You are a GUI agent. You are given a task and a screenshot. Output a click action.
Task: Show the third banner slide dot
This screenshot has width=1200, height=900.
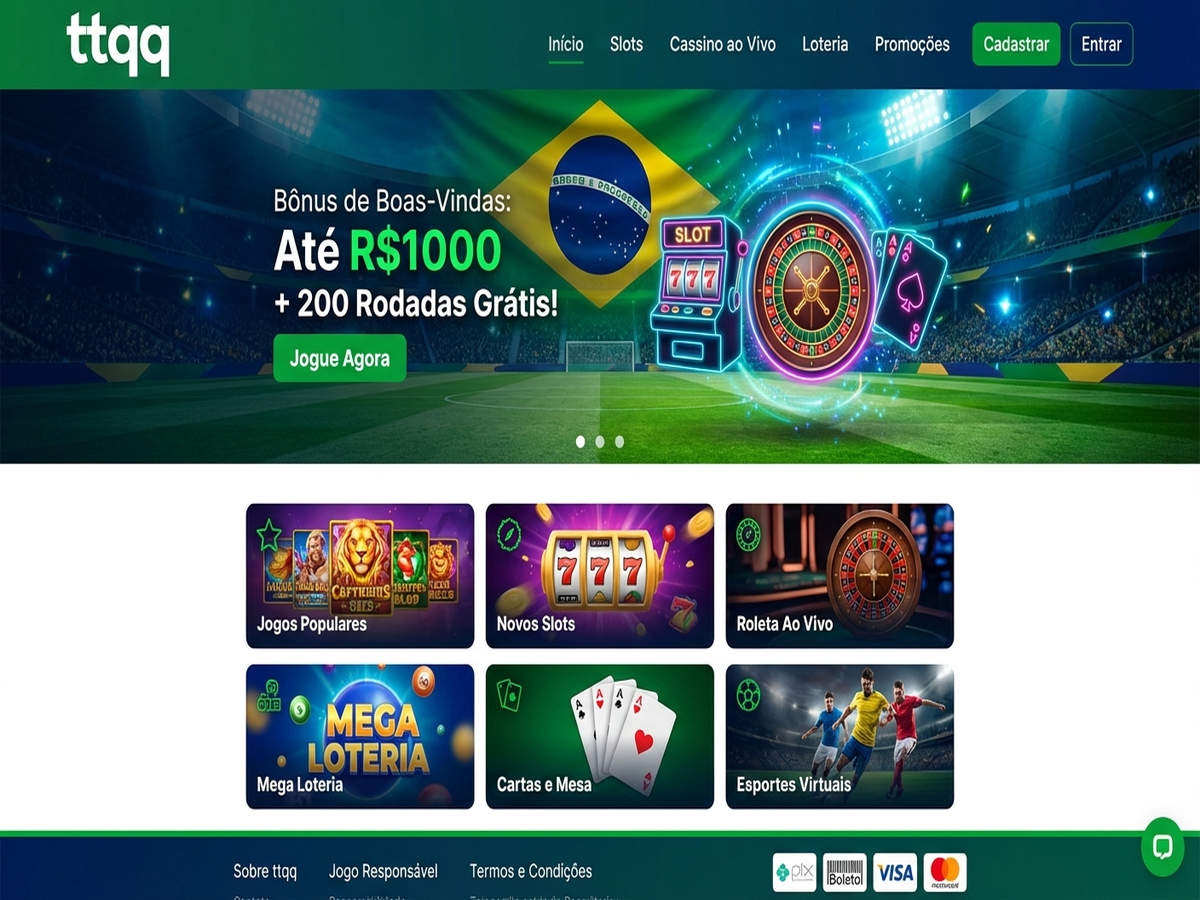(x=620, y=441)
